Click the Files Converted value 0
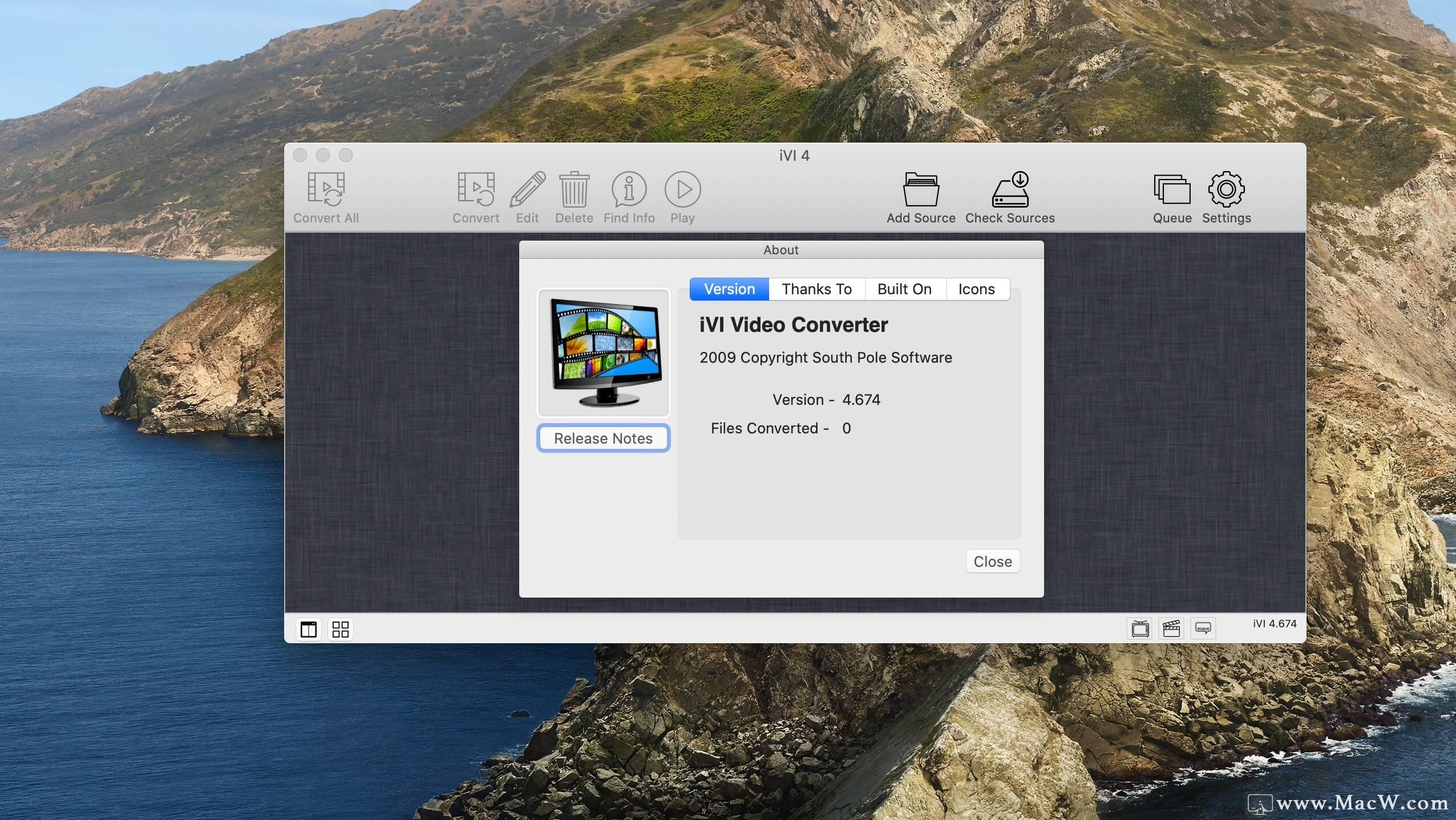1456x820 pixels. 847,428
